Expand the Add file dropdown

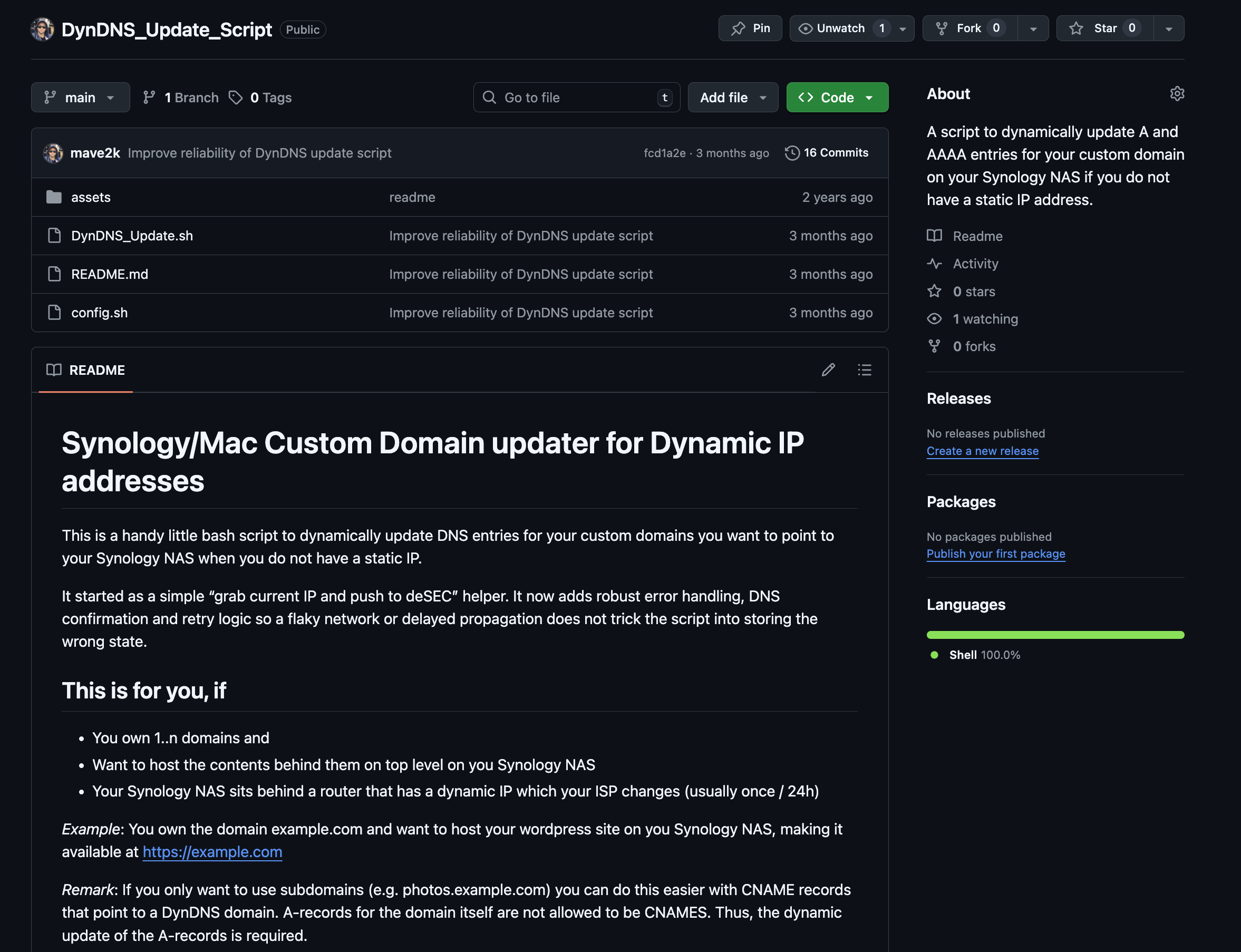733,98
